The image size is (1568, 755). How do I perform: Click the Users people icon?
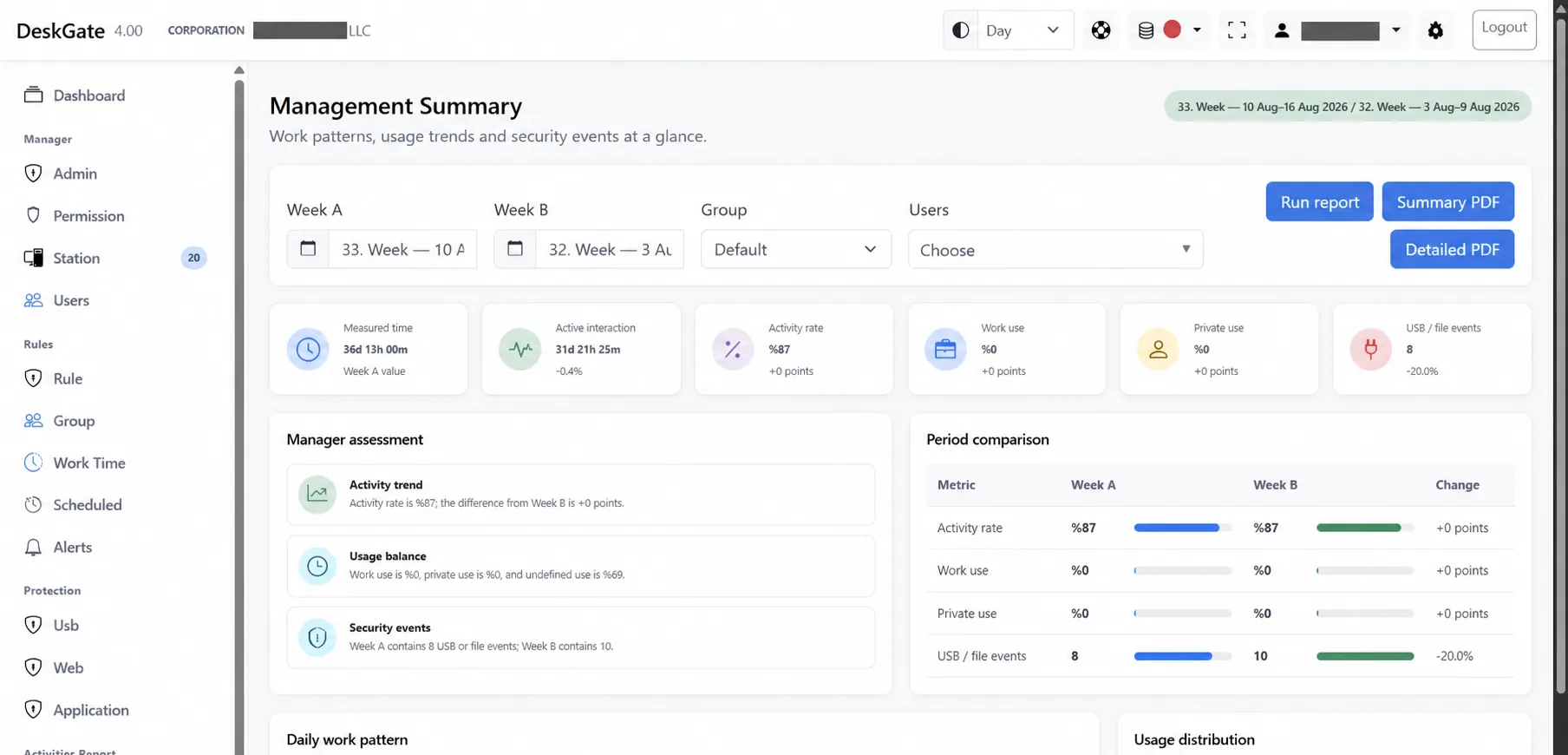tap(33, 300)
